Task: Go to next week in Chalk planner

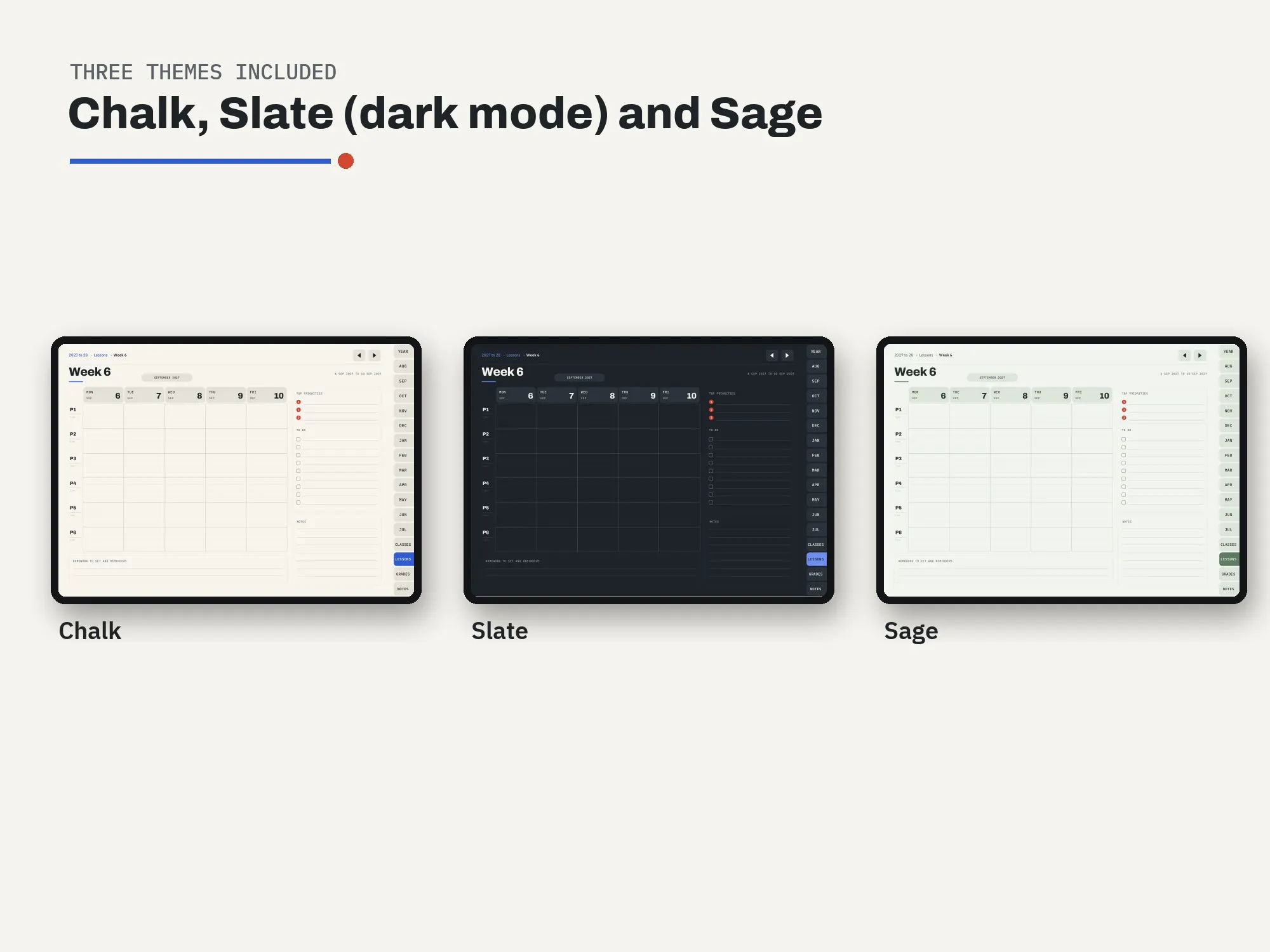Action: point(375,355)
